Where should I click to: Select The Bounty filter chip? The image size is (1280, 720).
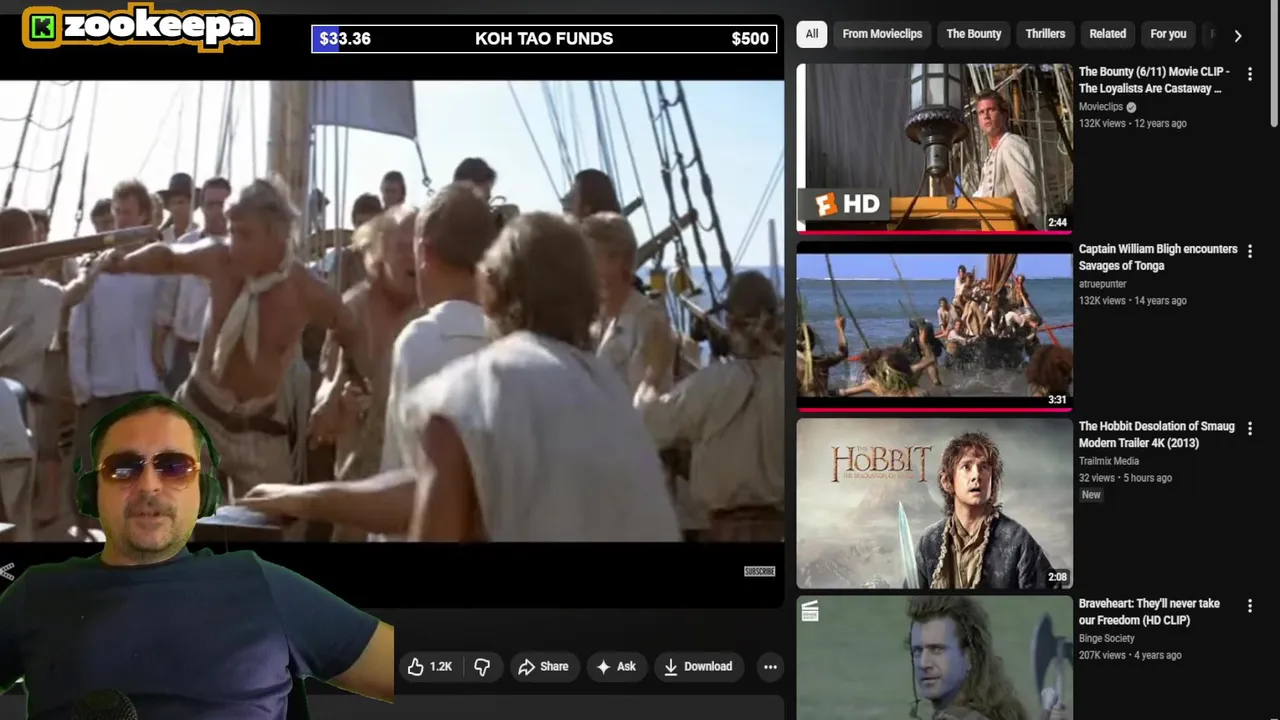(974, 34)
